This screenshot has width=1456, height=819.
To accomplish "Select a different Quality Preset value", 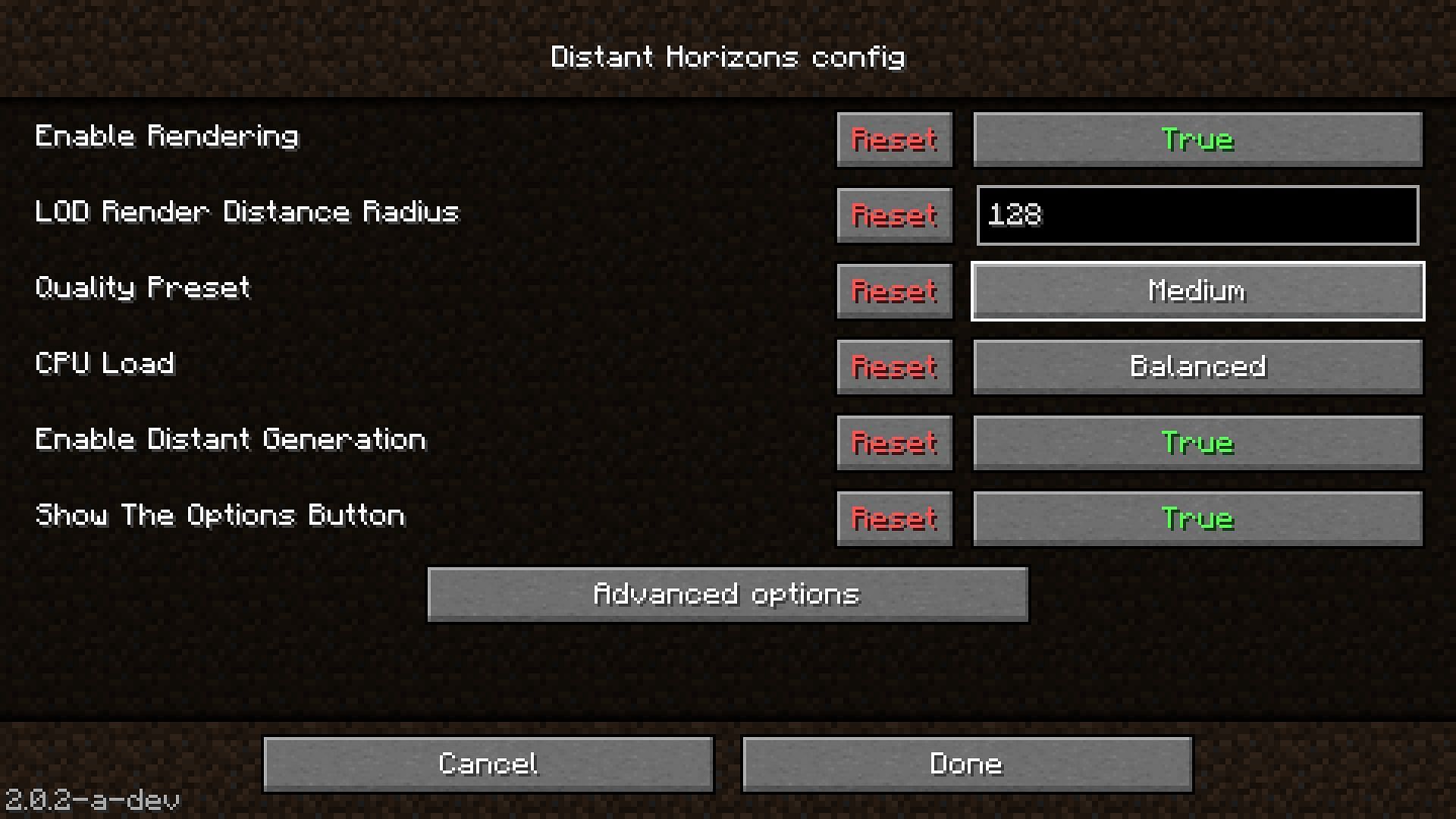I will 1195,290.
